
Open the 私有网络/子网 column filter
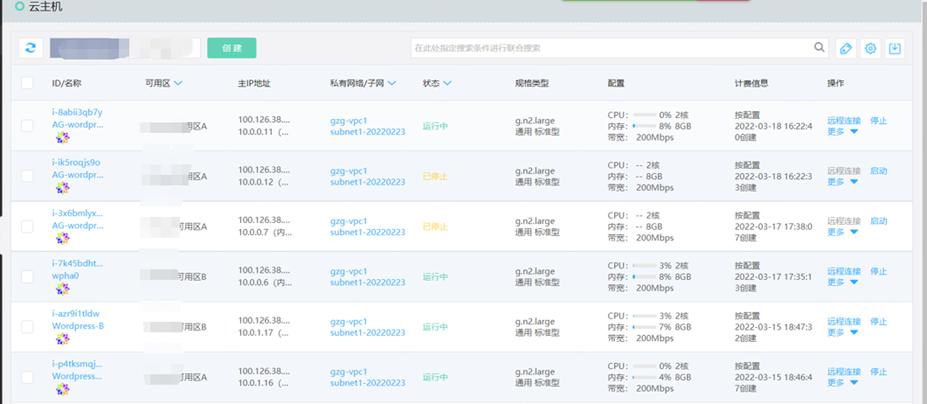click(x=391, y=83)
